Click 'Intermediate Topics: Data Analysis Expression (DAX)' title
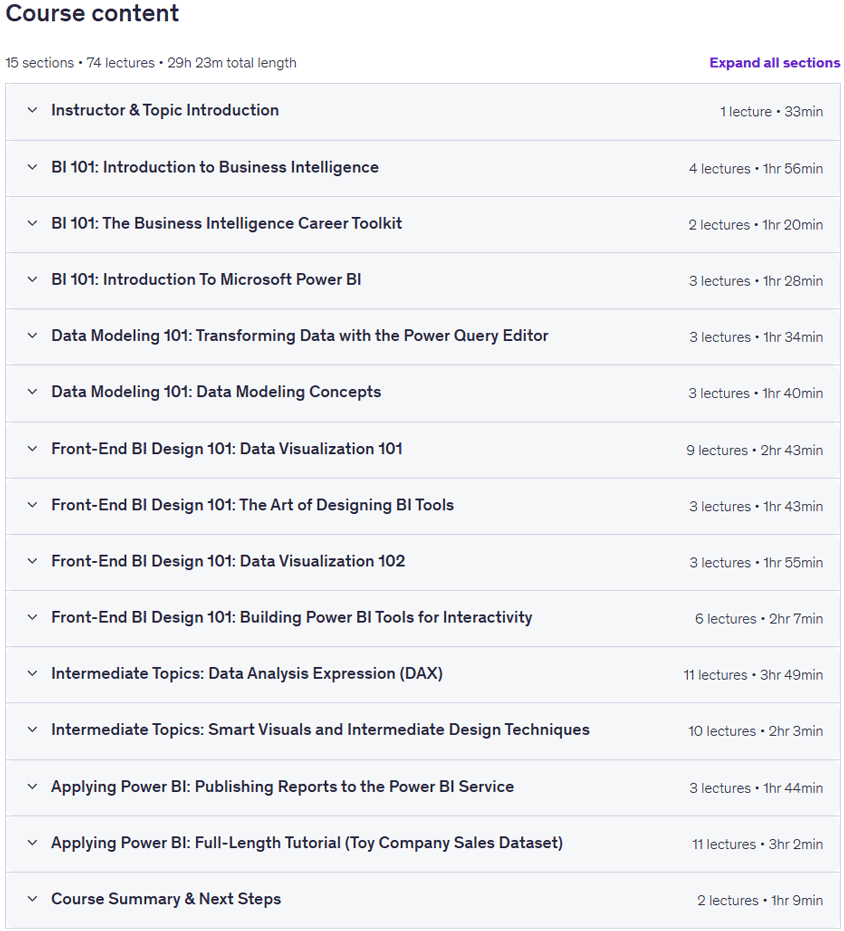 [246, 673]
